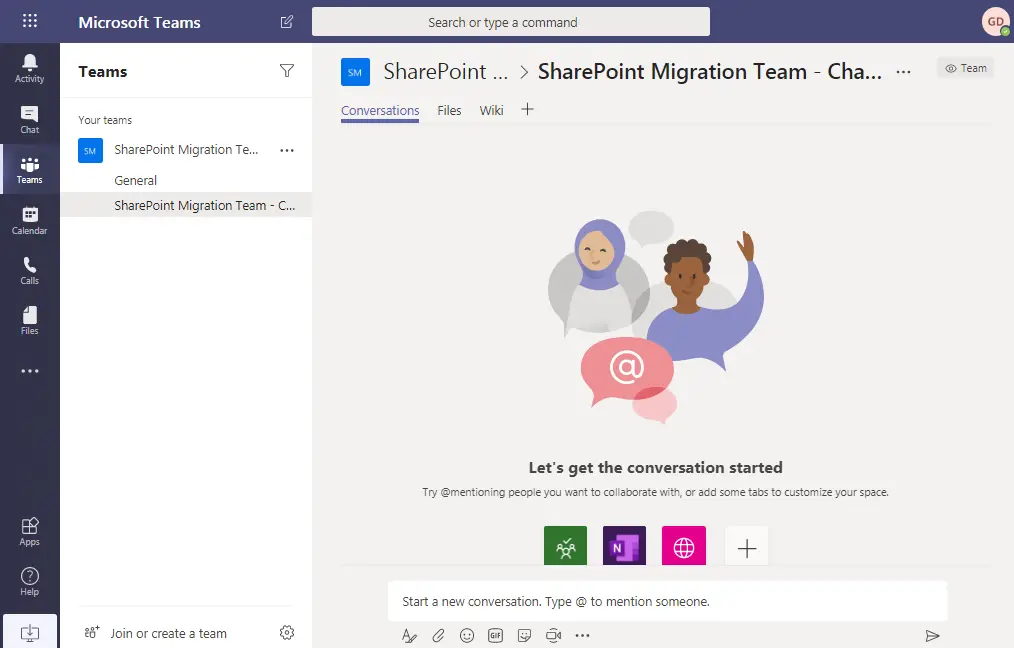Click the SharePoint team breadcrumb name
The height and width of the screenshot is (648, 1014).
click(x=446, y=71)
